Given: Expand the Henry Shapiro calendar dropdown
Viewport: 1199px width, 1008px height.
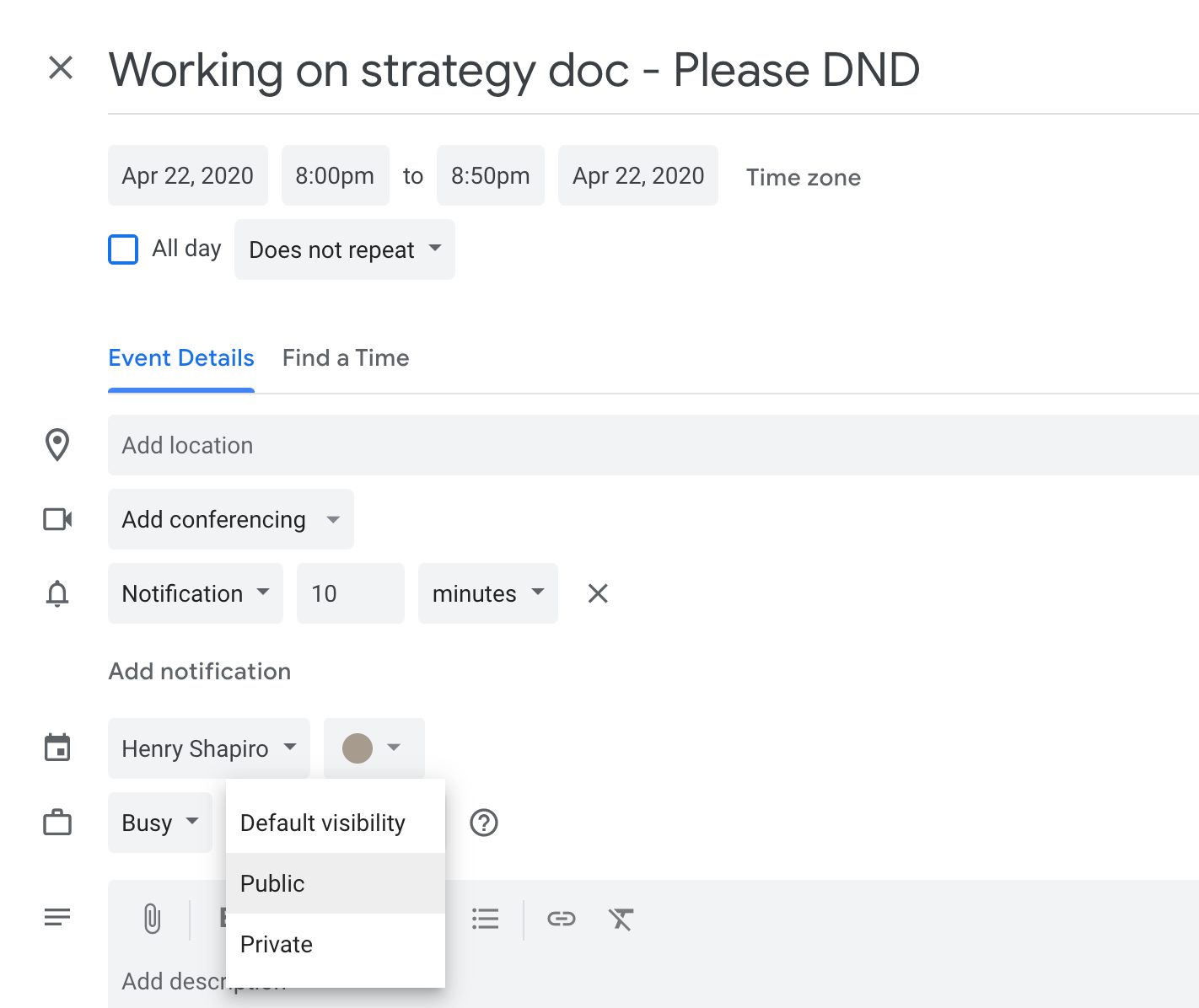Looking at the screenshot, I should (x=207, y=748).
